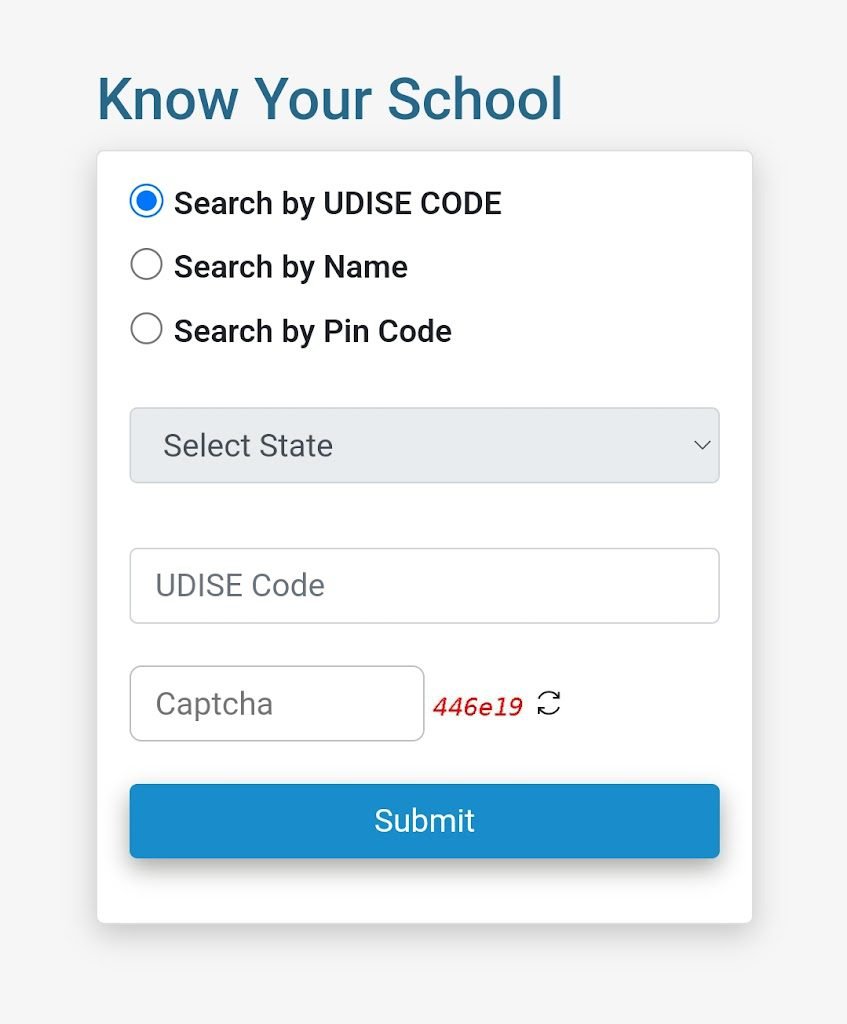Click the Search by Name label text
Viewport: 847px width, 1024px height.
[x=291, y=266]
